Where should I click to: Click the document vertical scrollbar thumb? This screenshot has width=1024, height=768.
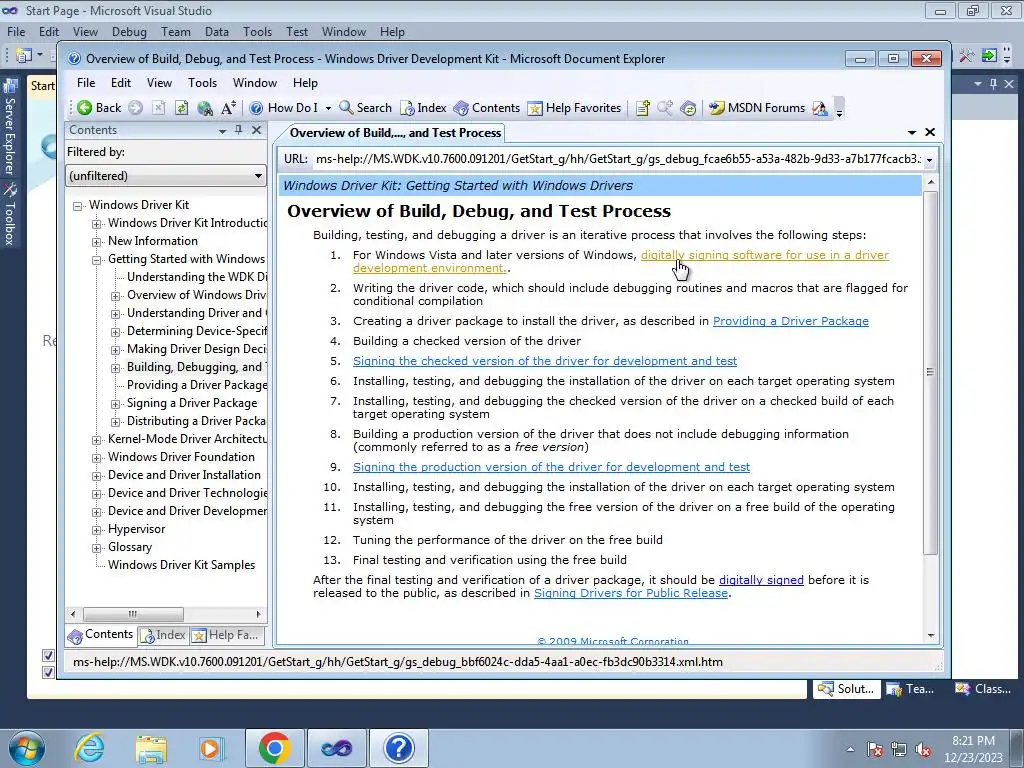(x=931, y=372)
